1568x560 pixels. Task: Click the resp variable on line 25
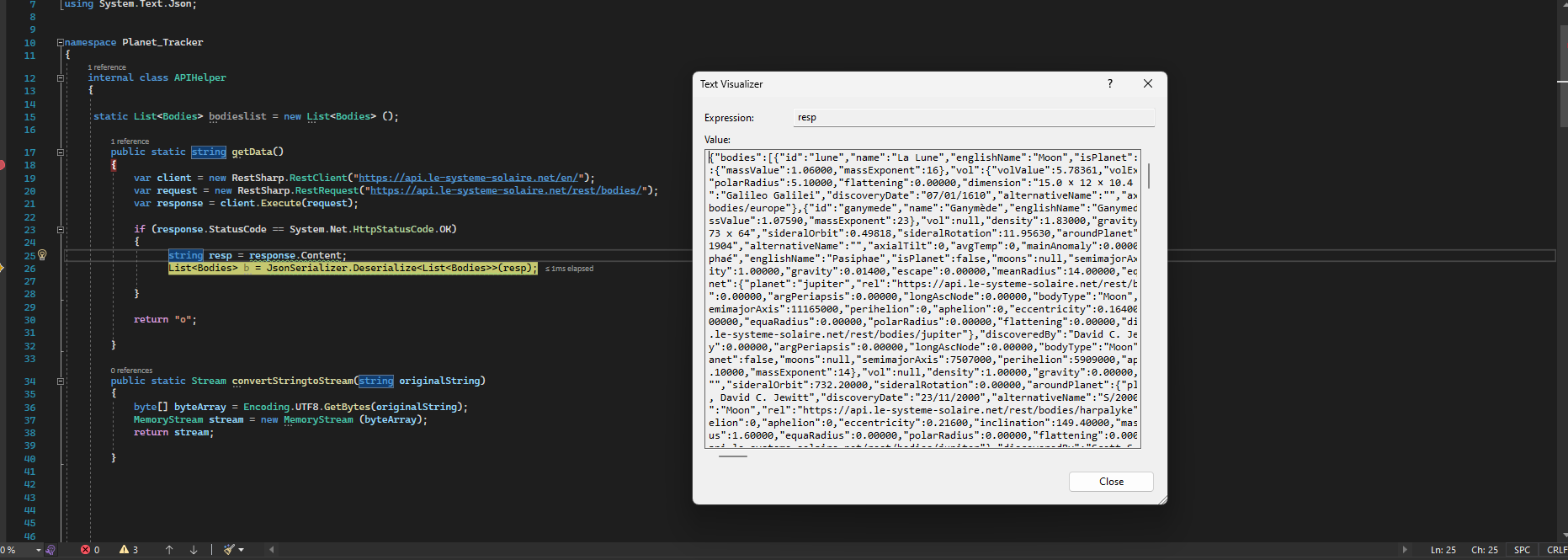click(x=221, y=255)
